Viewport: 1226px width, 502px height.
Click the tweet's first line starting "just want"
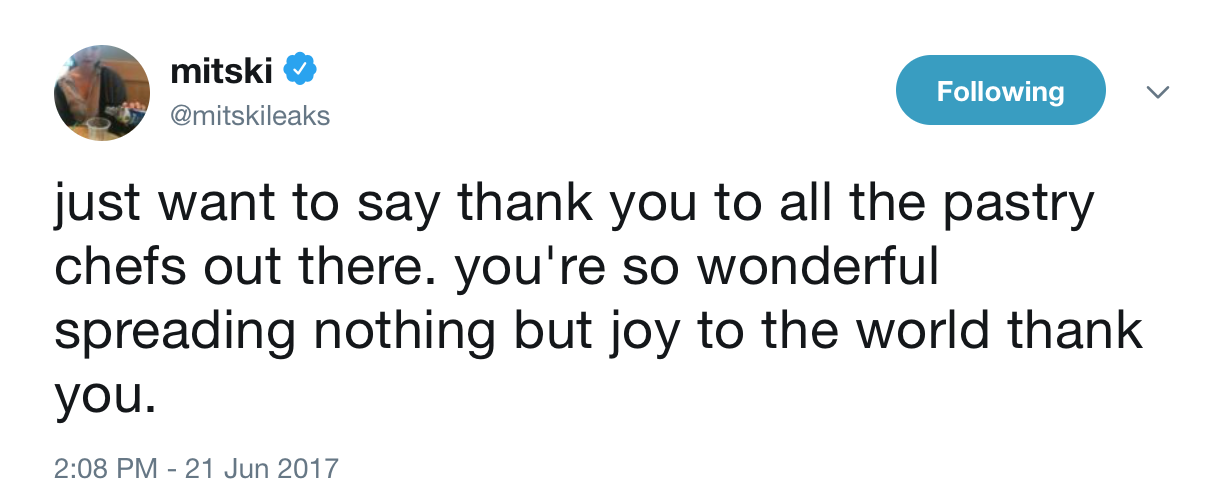pos(574,208)
